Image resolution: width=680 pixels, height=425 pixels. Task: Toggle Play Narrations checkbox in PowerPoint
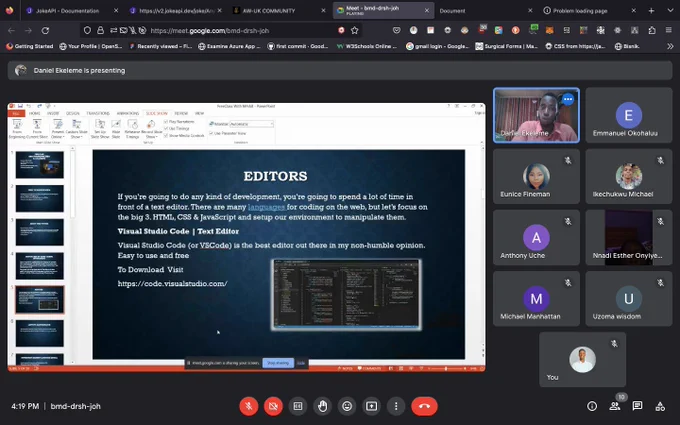pyautogui.click(x=166, y=122)
